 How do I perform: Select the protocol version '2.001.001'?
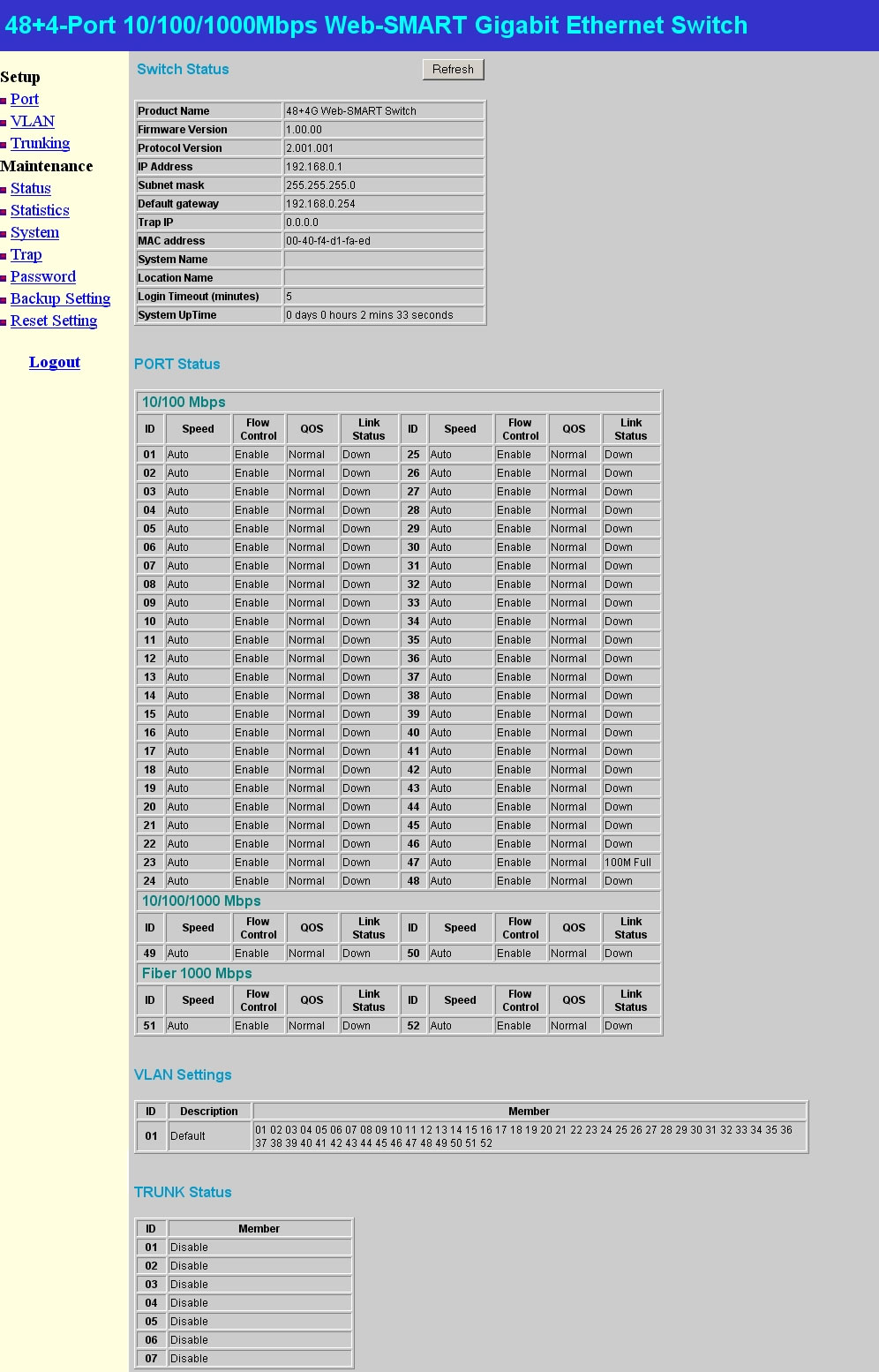pyautogui.click(x=310, y=148)
